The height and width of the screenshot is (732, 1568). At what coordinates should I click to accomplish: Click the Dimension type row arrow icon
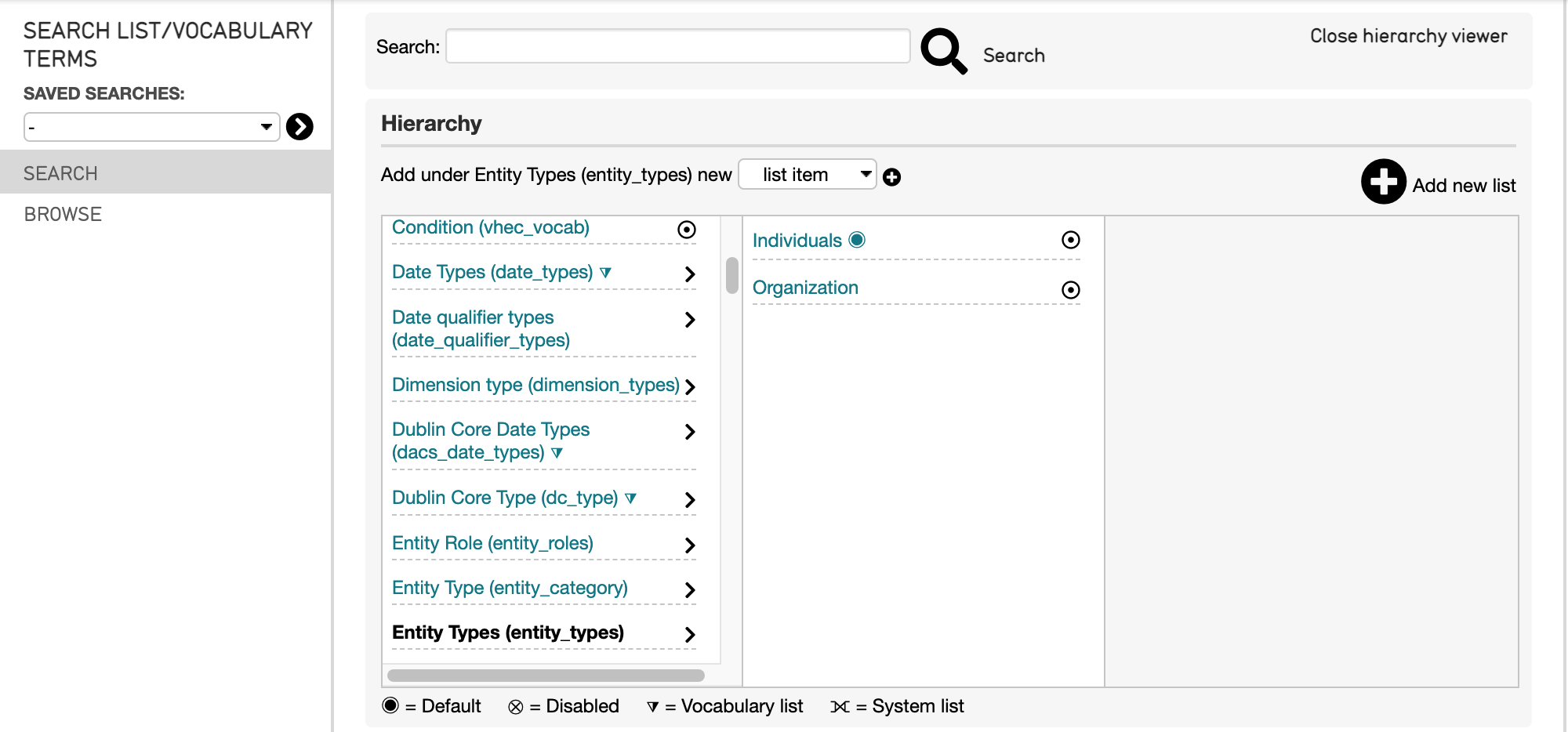(690, 387)
